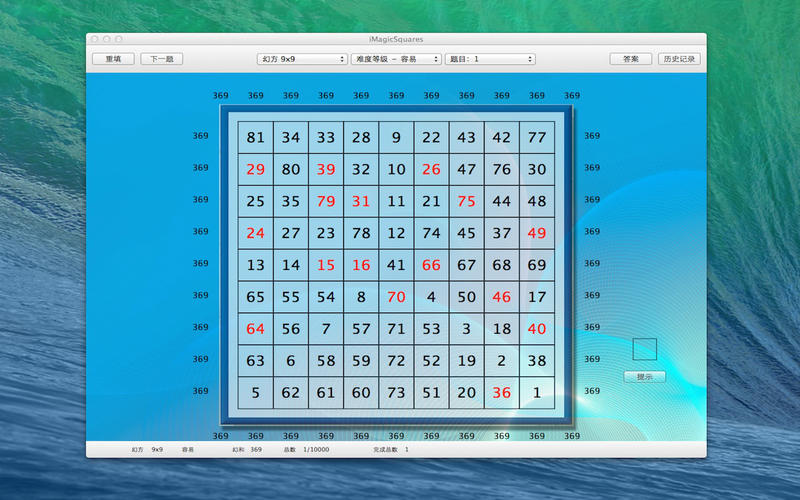Select the red 64 cell

(x=256, y=329)
